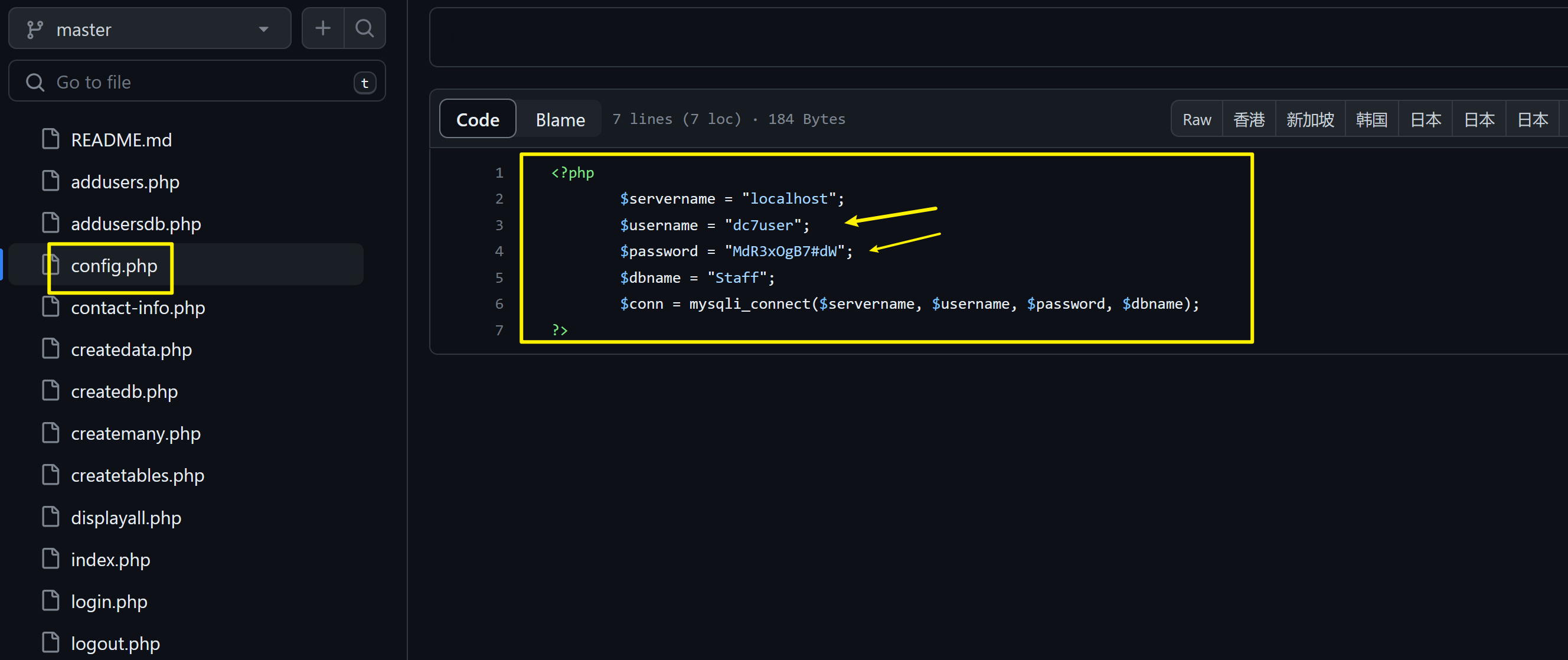Viewport: 1568px width, 660px height.
Task: Click the file icon beside createdata.php
Action: click(51, 349)
